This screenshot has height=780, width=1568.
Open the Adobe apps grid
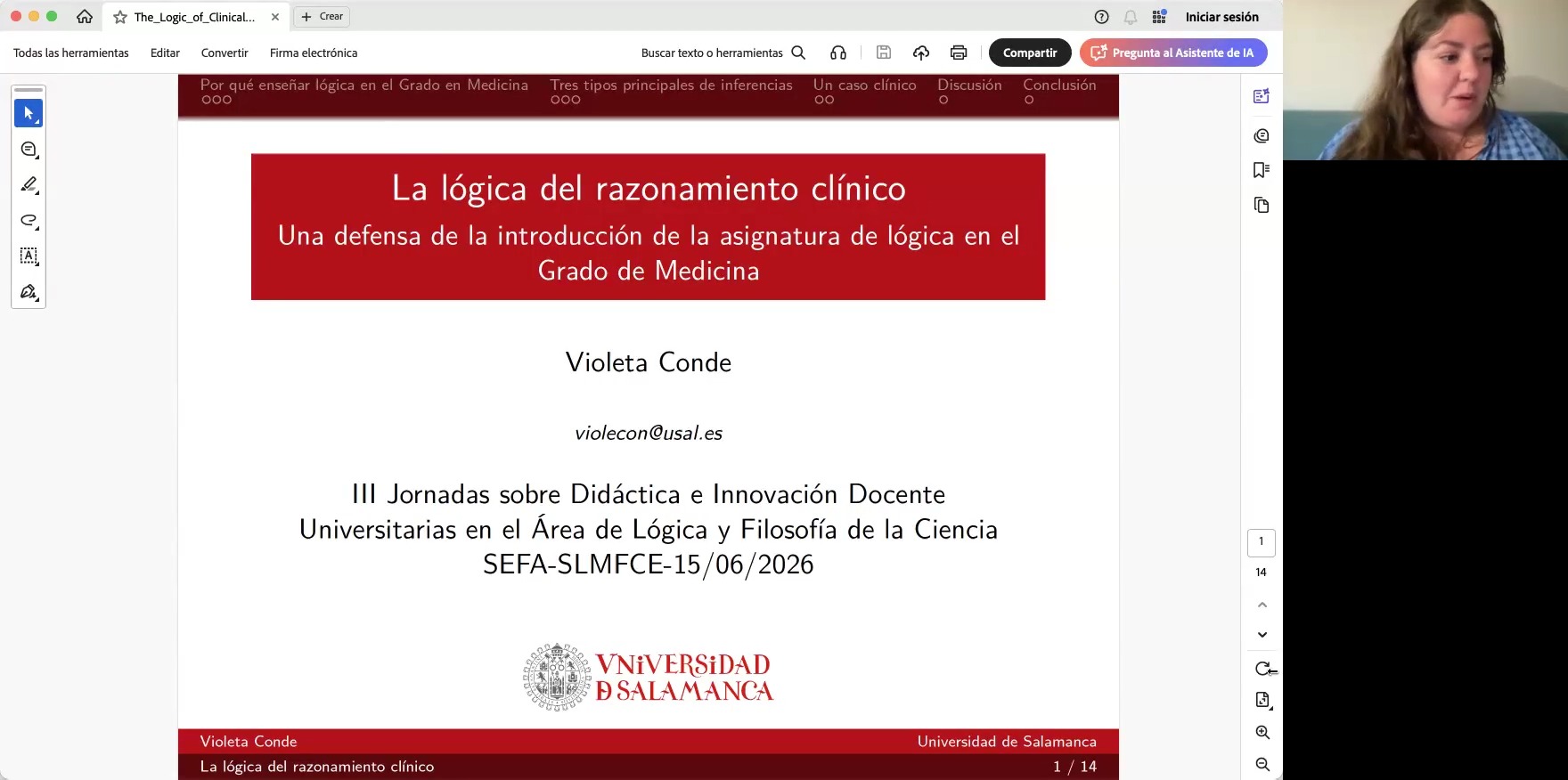1159,17
